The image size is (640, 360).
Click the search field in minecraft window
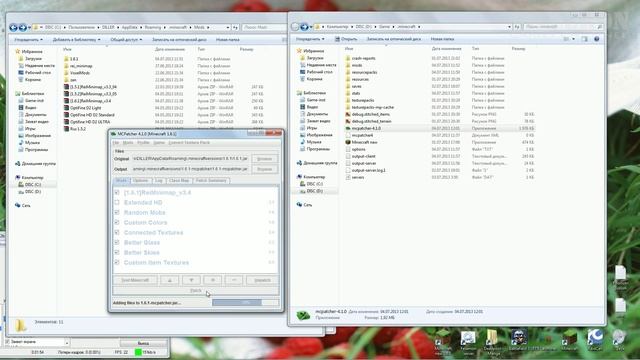tap(563, 27)
